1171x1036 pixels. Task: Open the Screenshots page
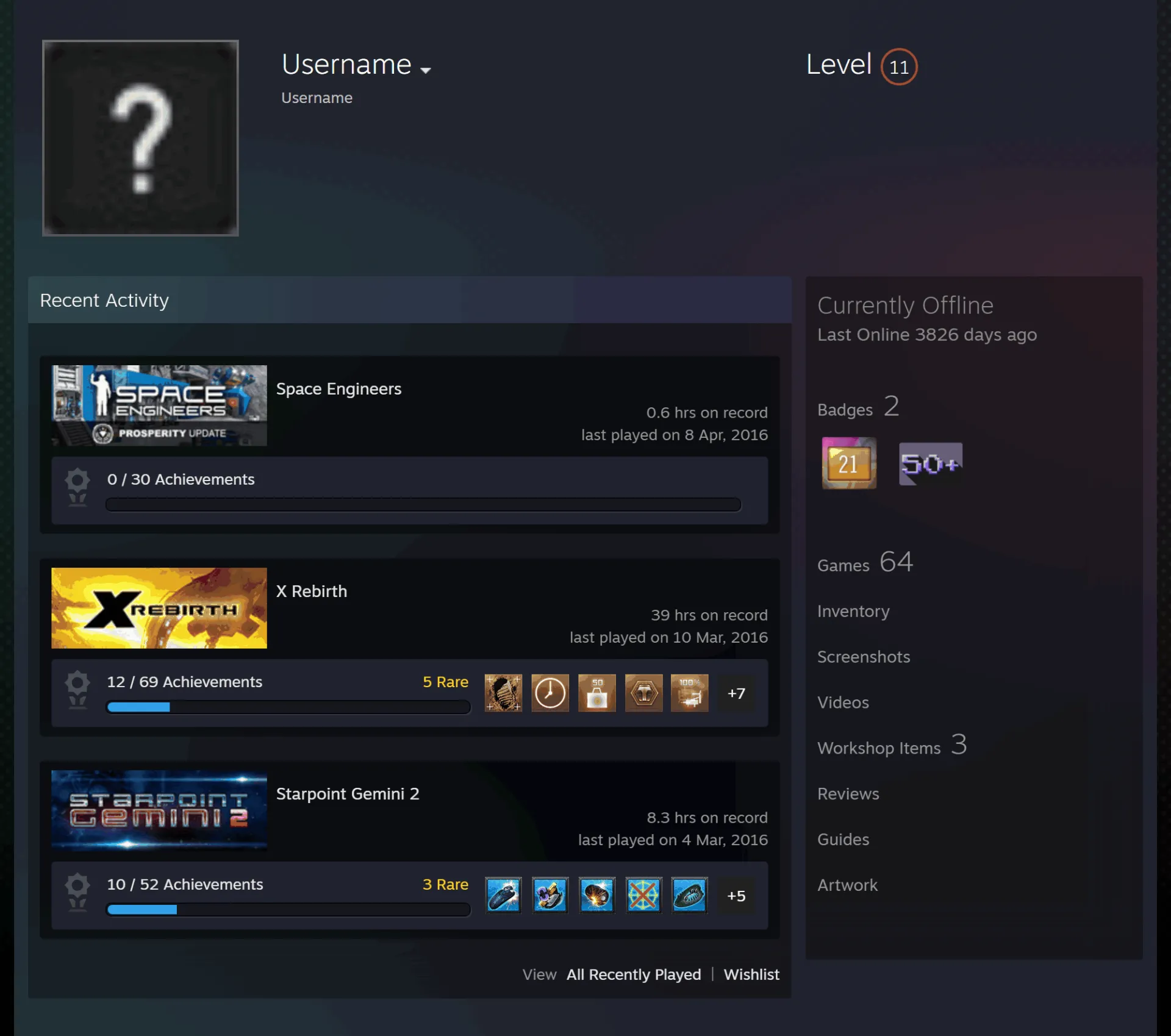click(x=864, y=657)
